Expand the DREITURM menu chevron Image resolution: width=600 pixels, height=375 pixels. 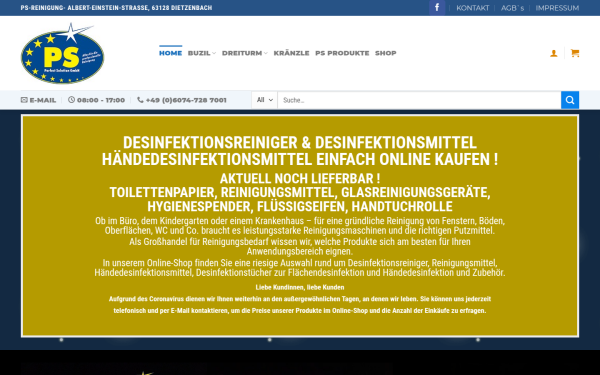coord(266,54)
